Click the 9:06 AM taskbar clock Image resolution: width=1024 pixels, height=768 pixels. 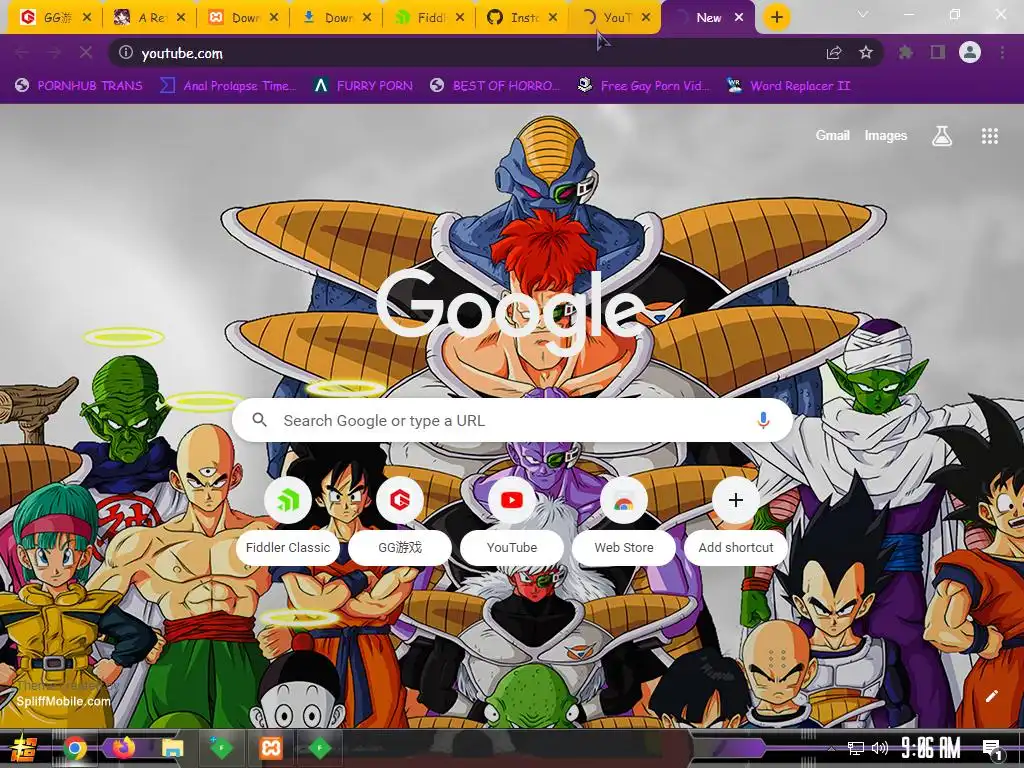coord(931,748)
